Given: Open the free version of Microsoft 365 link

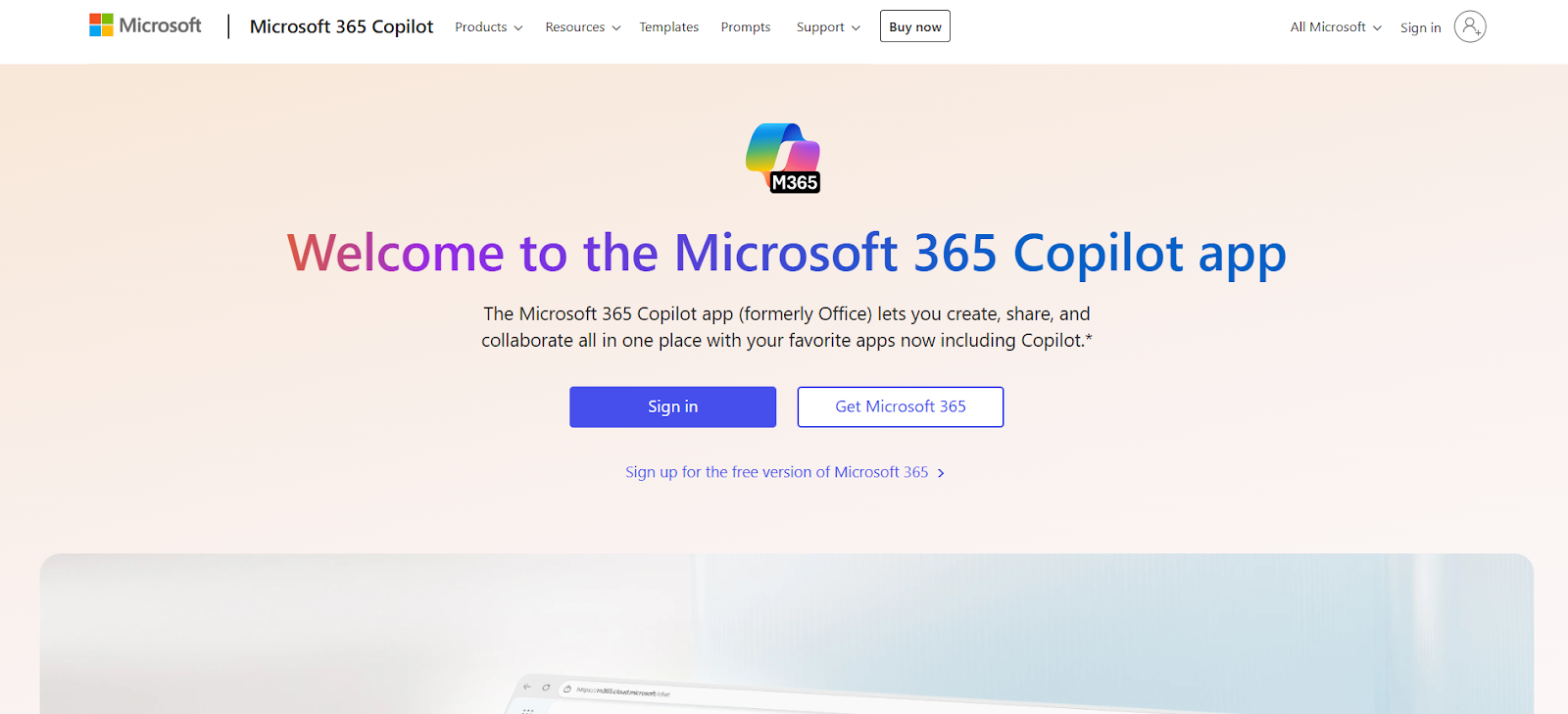Looking at the screenshot, I should tap(776, 471).
